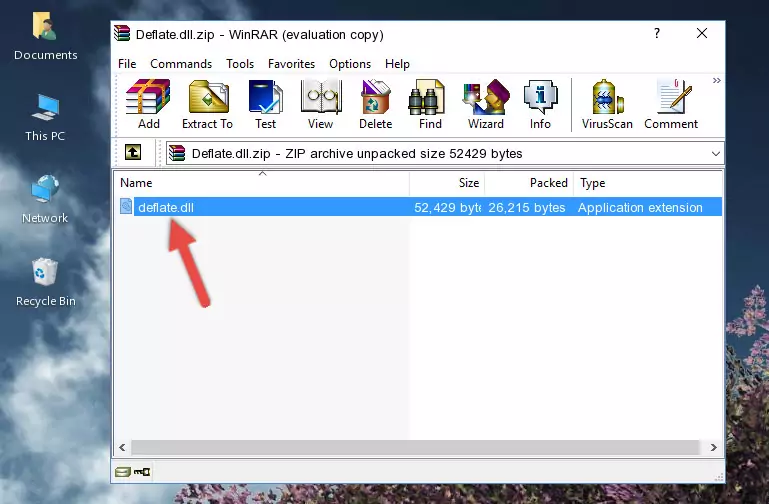This screenshot has height=504, width=769.
Task: Open the Find binoculars tool
Action: click(430, 103)
